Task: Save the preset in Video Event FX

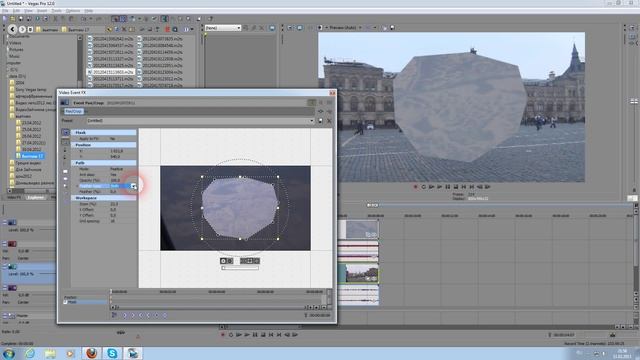Action: point(320,121)
